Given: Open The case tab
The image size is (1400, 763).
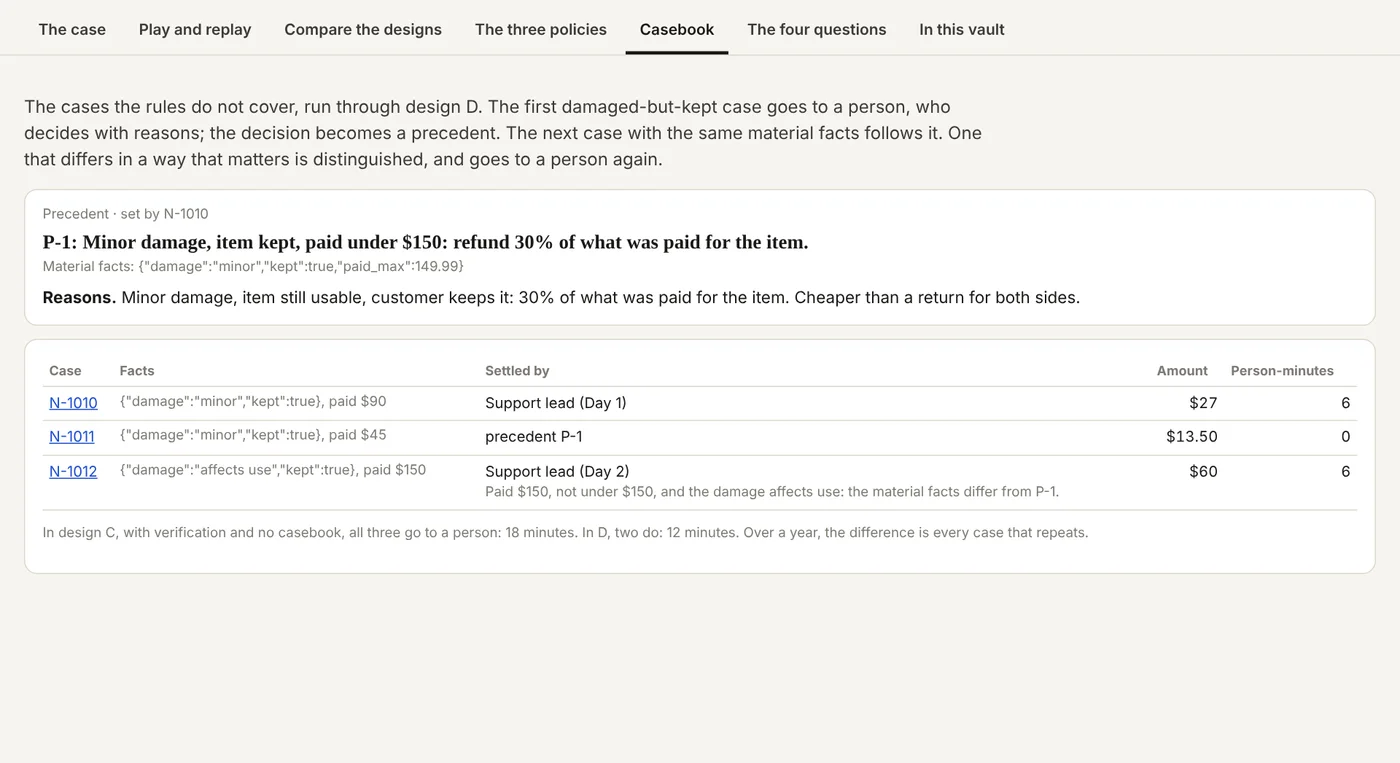Looking at the screenshot, I should click(x=72, y=29).
